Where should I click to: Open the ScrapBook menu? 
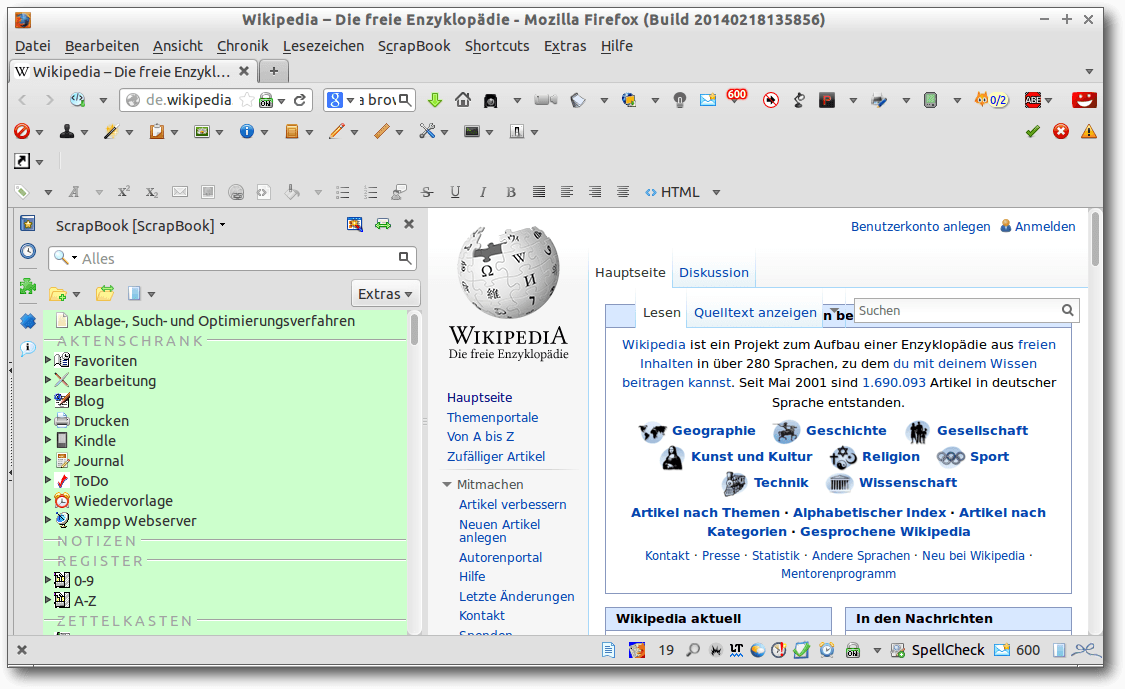(x=414, y=46)
